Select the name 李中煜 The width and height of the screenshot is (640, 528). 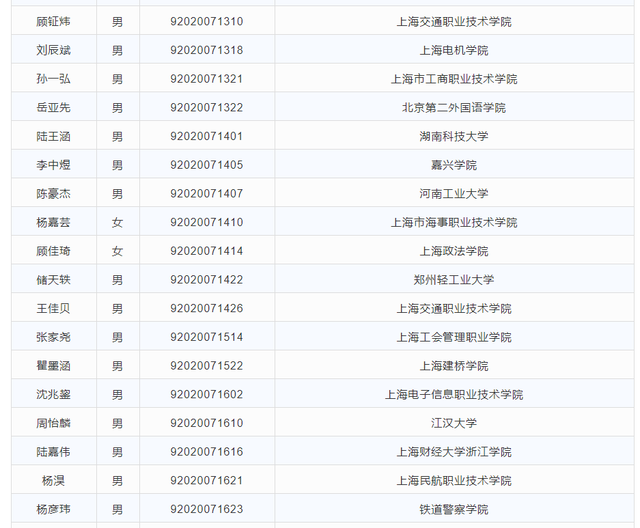click(x=53, y=165)
